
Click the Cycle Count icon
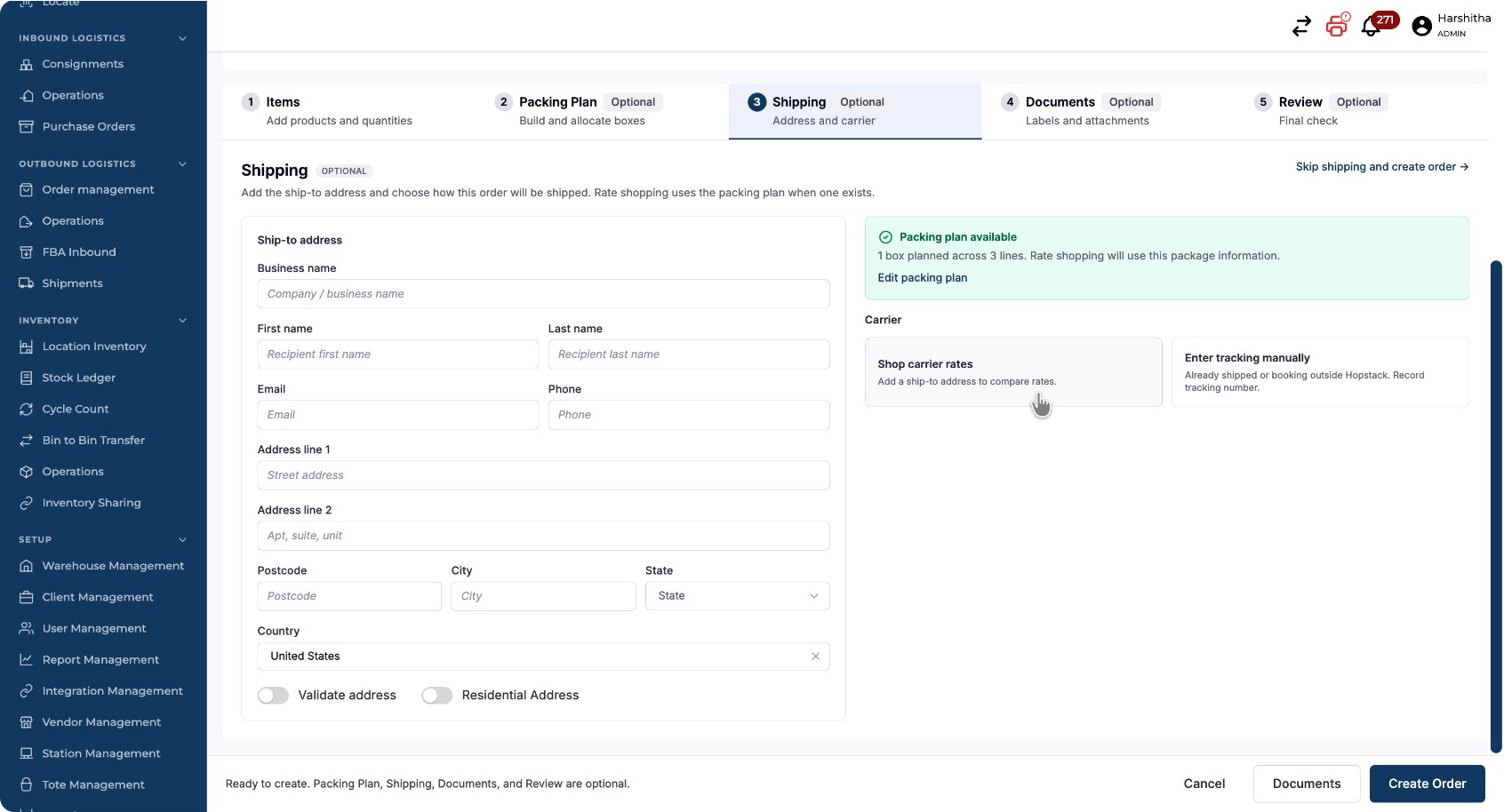click(27, 409)
